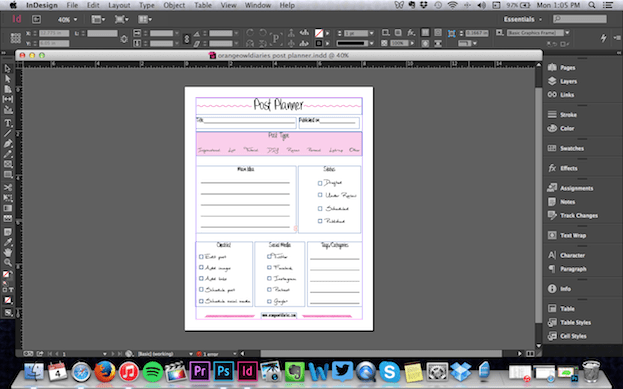Screen dimensions: 623x389
Task: Toggle the preview screen mode button
Action: (x=8, y=313)
